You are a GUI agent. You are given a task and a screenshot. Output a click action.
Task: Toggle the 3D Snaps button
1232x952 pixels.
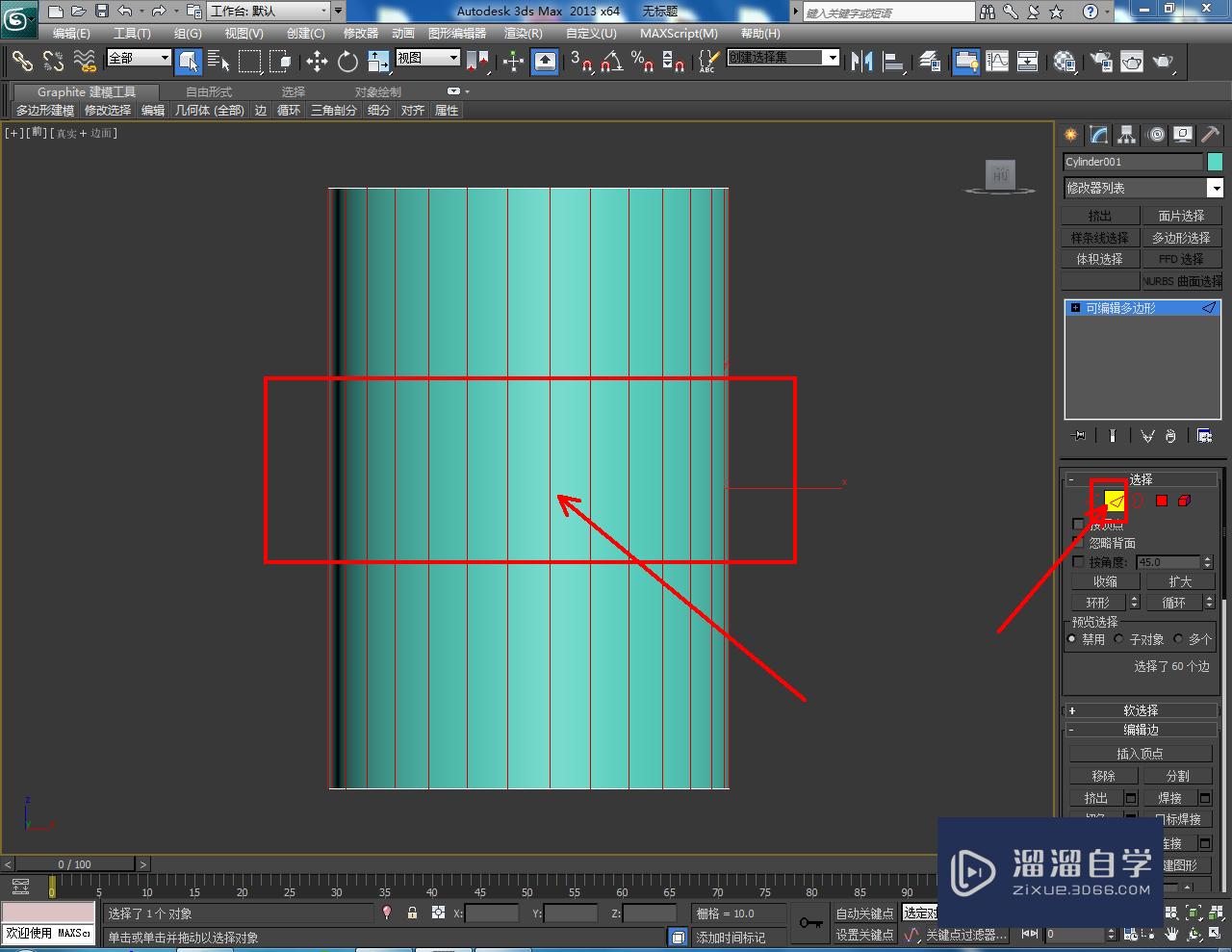tap(580, 62)
